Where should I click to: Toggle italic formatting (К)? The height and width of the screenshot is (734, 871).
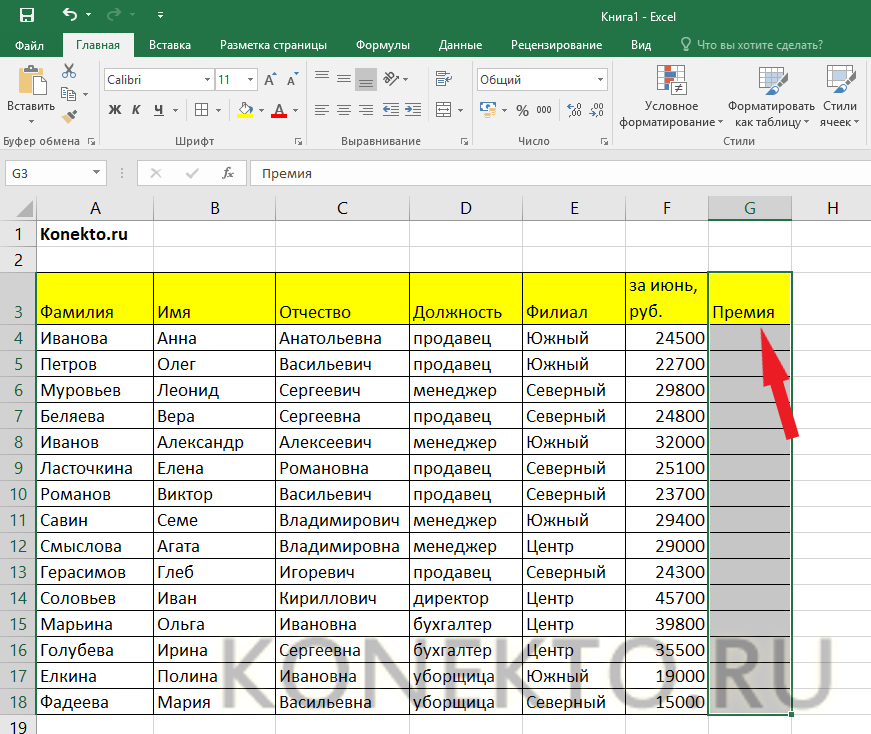(x=138, y=110)
